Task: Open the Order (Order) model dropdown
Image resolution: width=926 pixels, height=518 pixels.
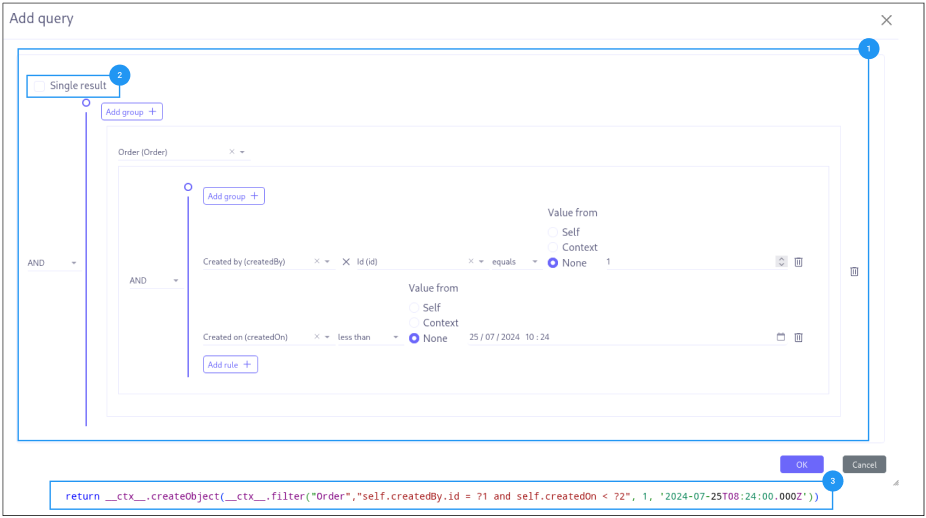Action: coord(242,152)
